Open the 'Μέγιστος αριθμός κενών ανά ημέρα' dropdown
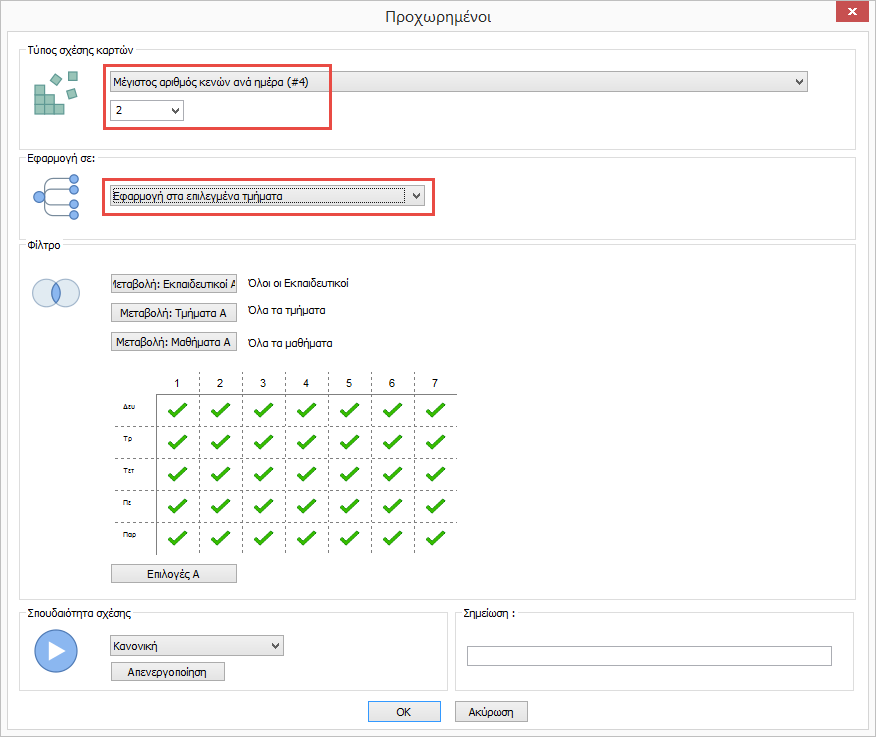This screenshot has height=737, width=876. [x=457, y=82]
